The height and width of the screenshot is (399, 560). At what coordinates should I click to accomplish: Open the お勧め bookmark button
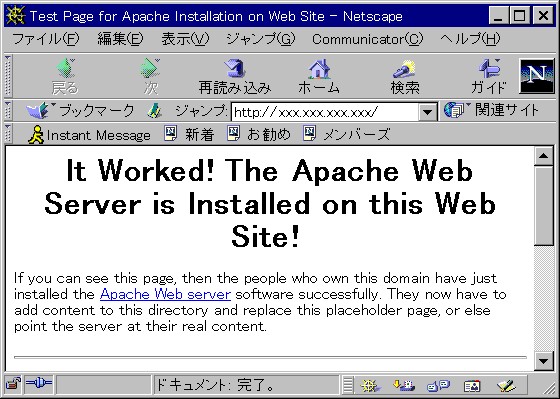click(x=259, y=134)
